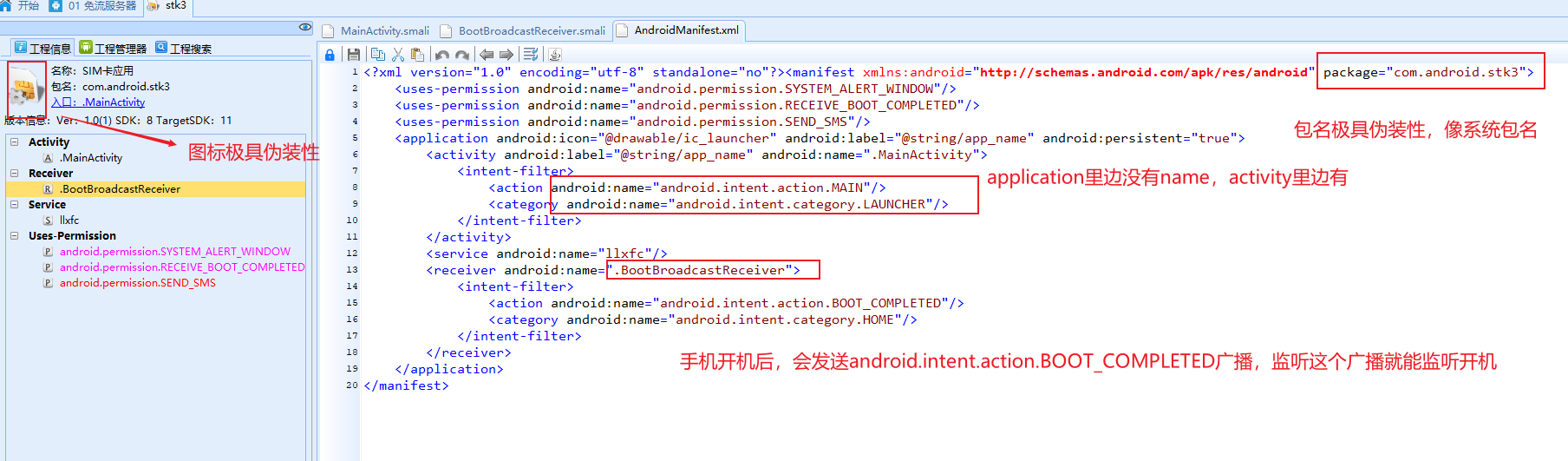Switch to MainActivity.smali editor tab
Screen dimensions: 1568x461
click(376, 30)
